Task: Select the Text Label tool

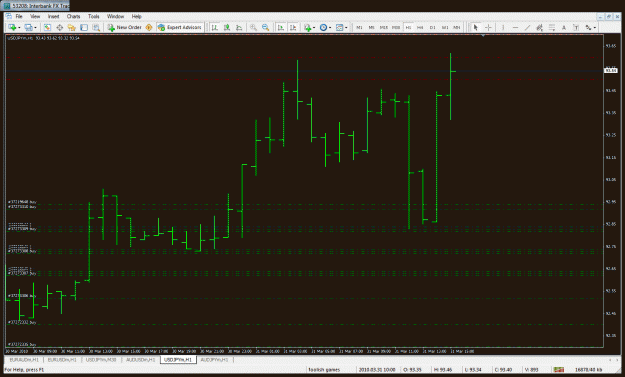Action: 576,27
